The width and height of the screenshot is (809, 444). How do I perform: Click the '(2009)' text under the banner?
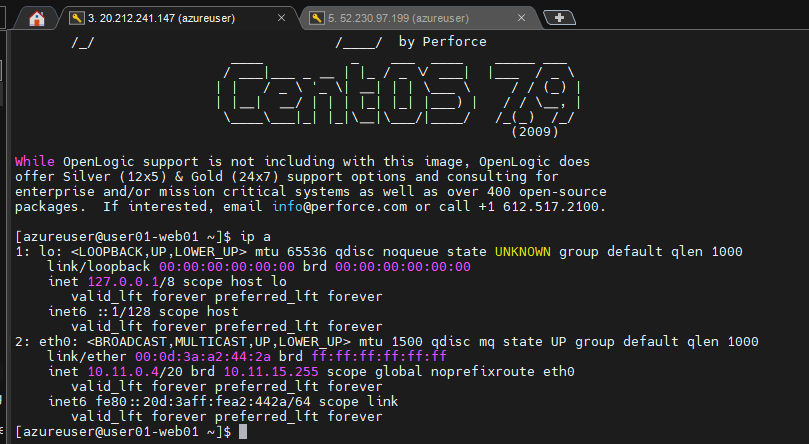(535, 131)
